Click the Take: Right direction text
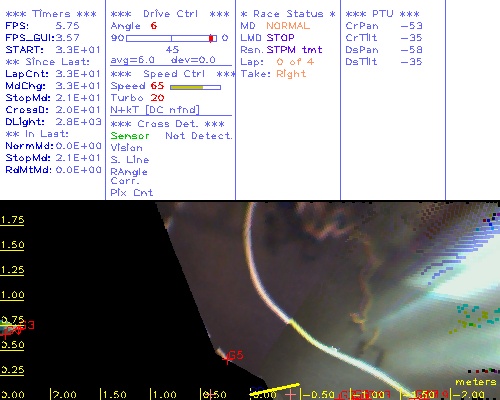Screen dimensions: 500x400 click(273, 74)
